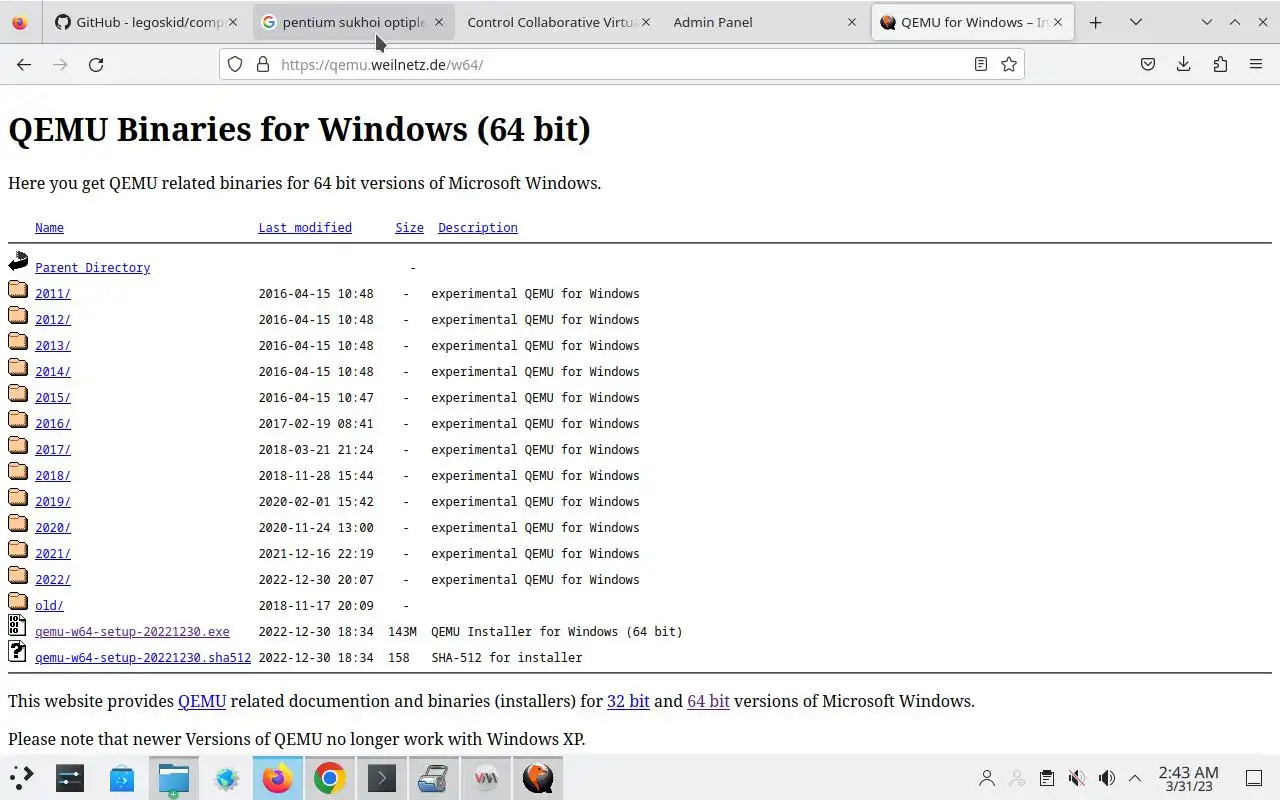
Task: Click the unknown file icon beside .sha512
Action: click(x=18, y=652)
